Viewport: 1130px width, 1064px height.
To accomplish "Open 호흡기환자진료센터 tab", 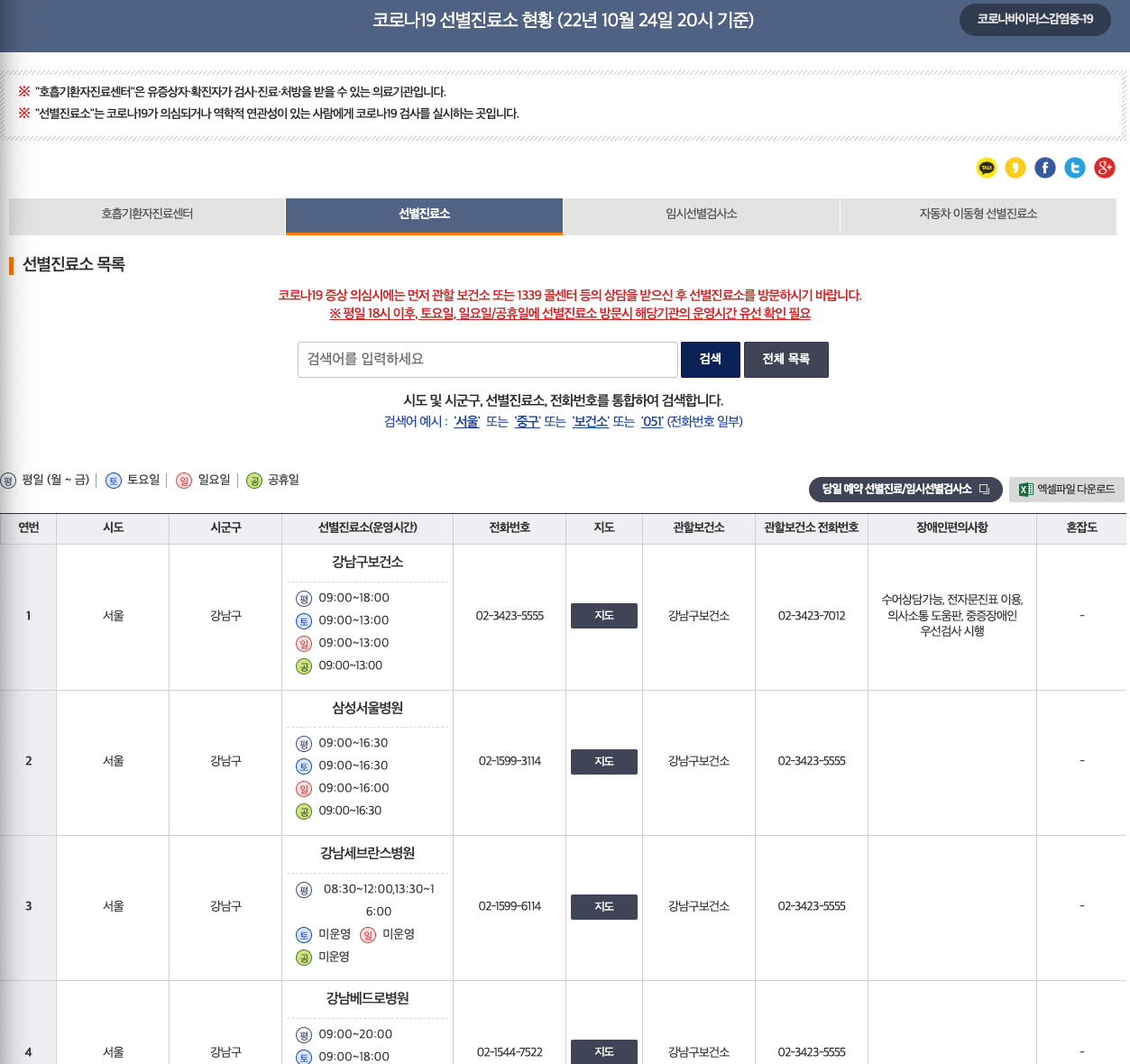I will [x=147, y=215].
